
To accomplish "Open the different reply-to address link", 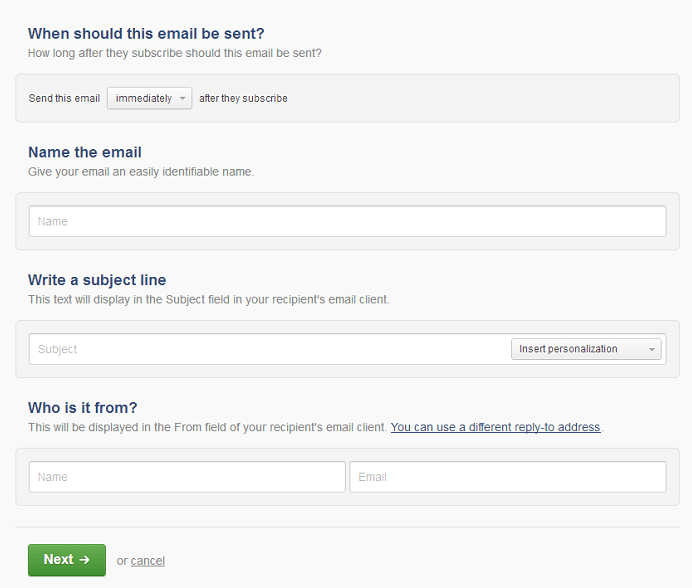I will (x=495, y=427).
